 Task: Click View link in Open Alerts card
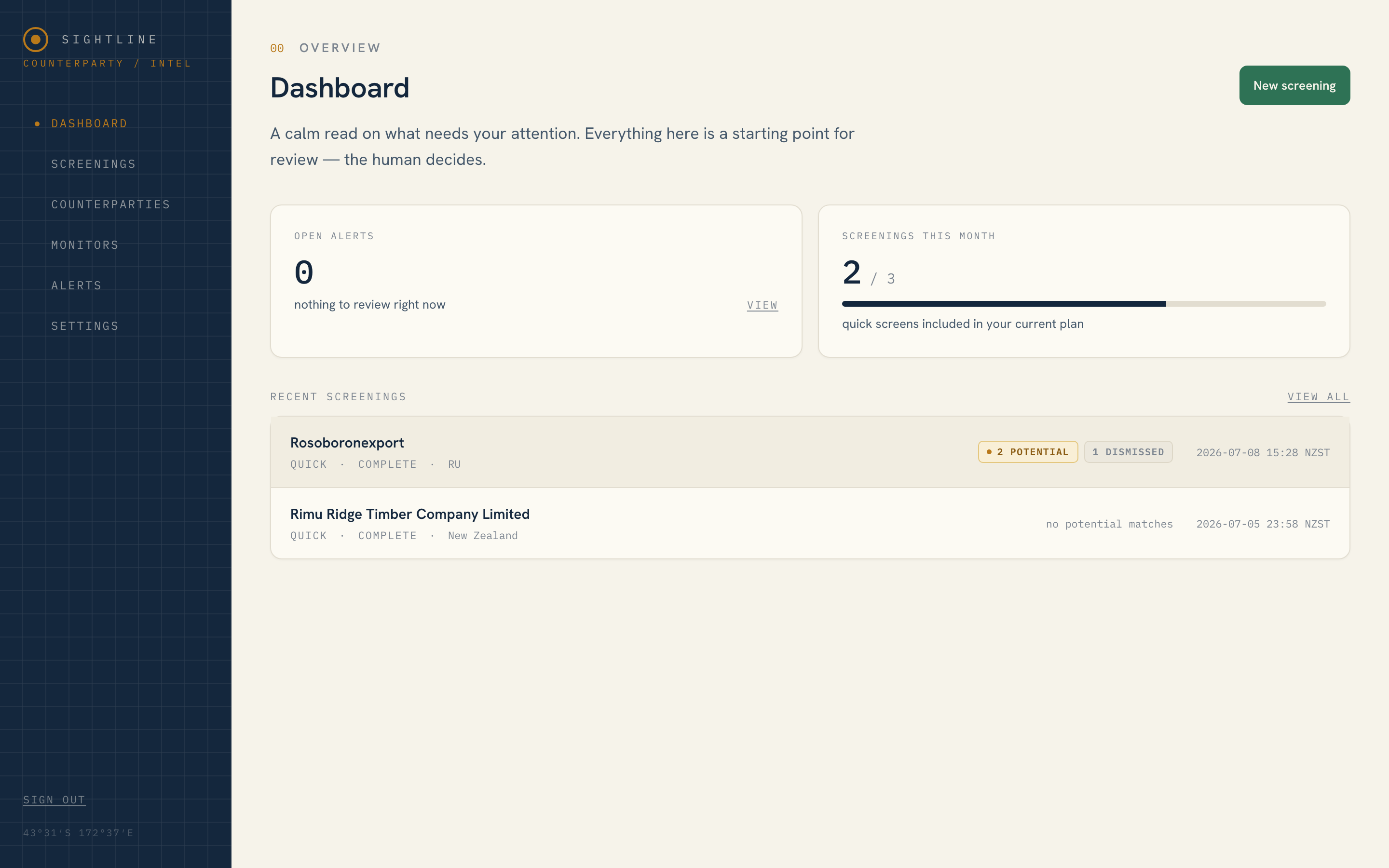point(762,305)
